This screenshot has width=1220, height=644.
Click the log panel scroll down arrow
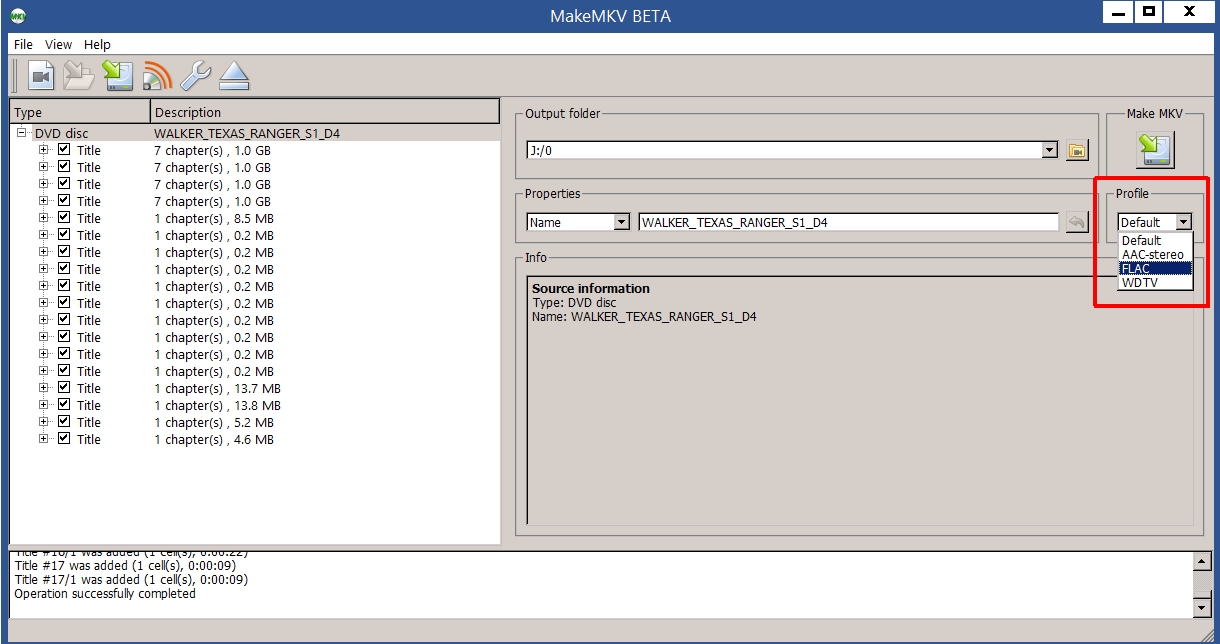click(x=1202, y=608)
